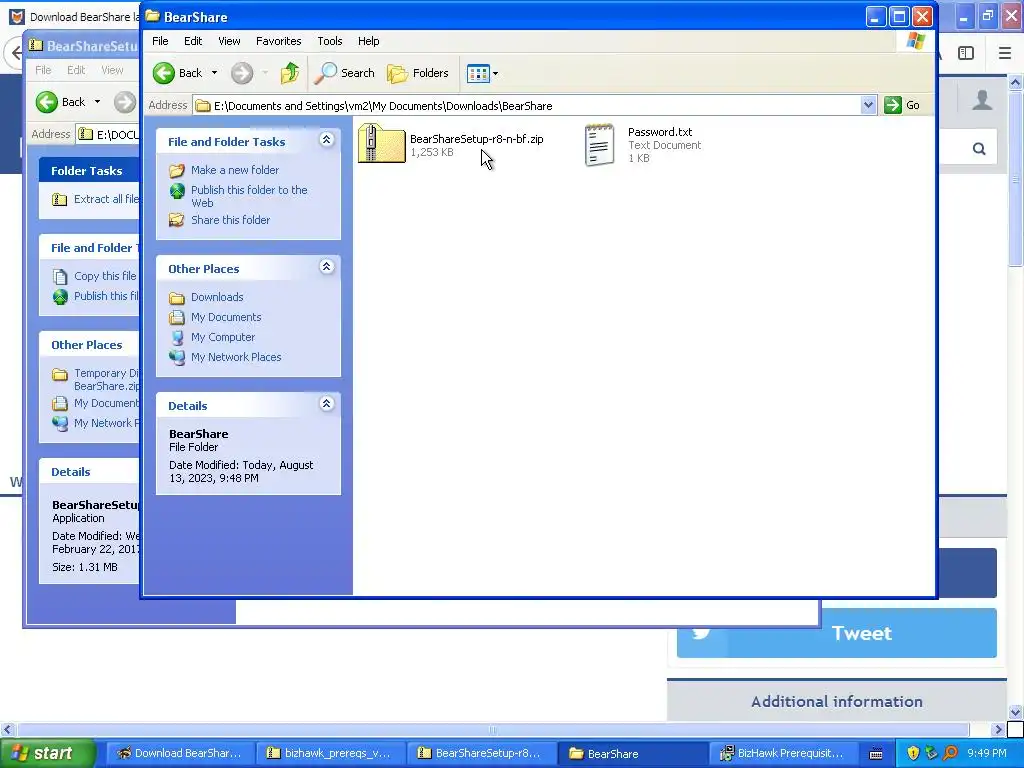Viewport: 1024px width, 768px height.
Task: Open the Back history dropdown arrow in BearShare
Action: [214, 73]
